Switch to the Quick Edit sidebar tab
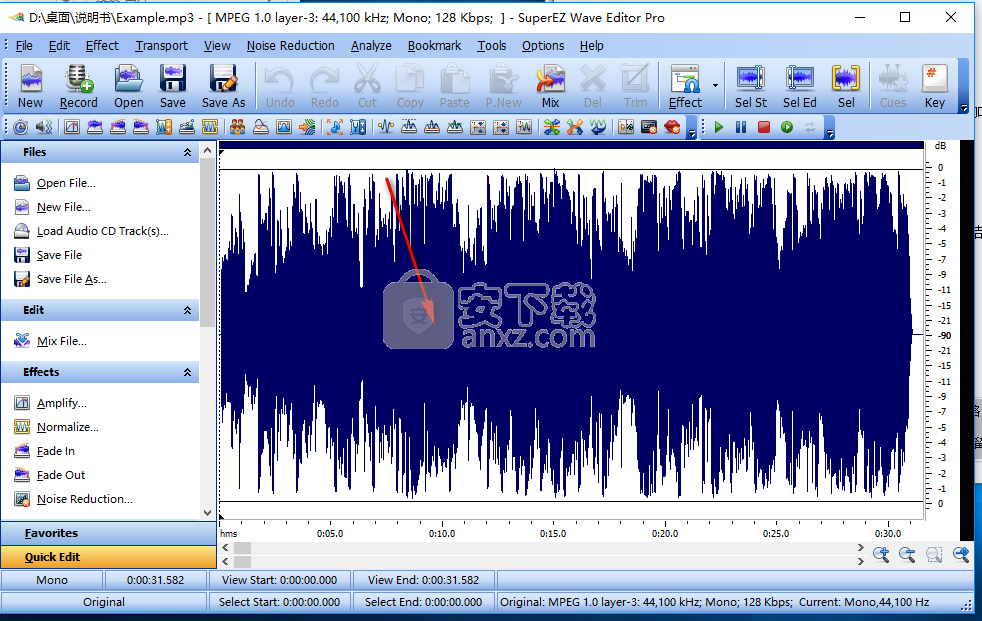The width and height of the screenshot is (982, 621). click(x=108, y=557)
